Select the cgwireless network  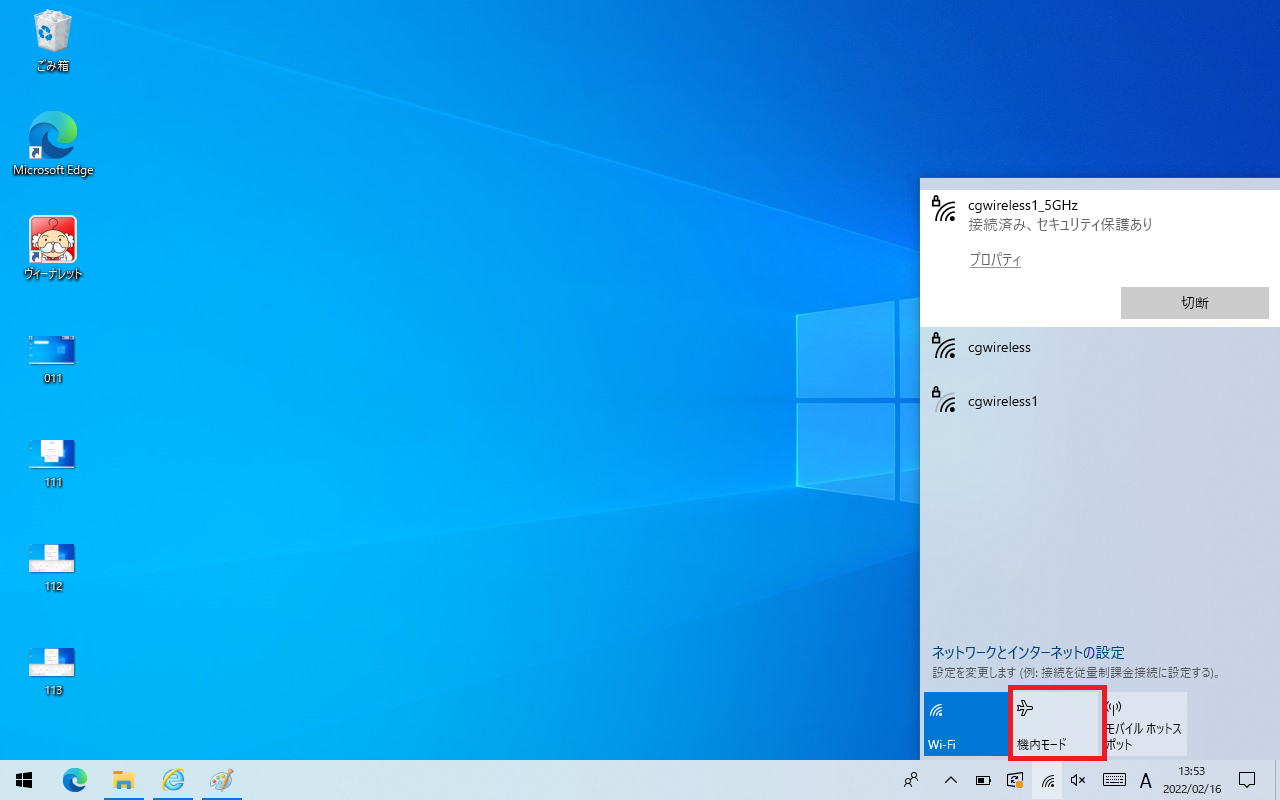tap(1100, 349)
